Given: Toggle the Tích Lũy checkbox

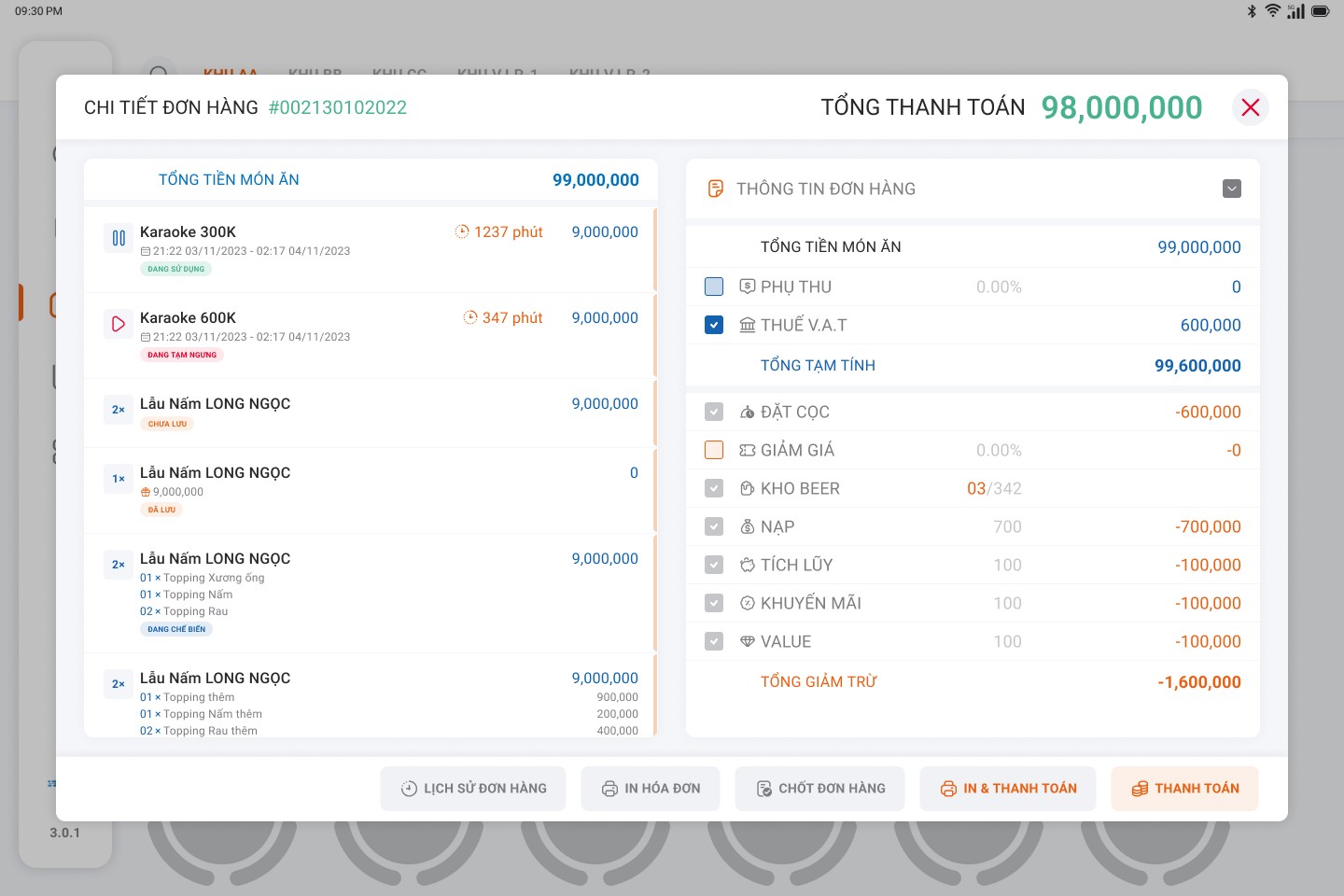Looking at the screenshot, I should point(714,565).
